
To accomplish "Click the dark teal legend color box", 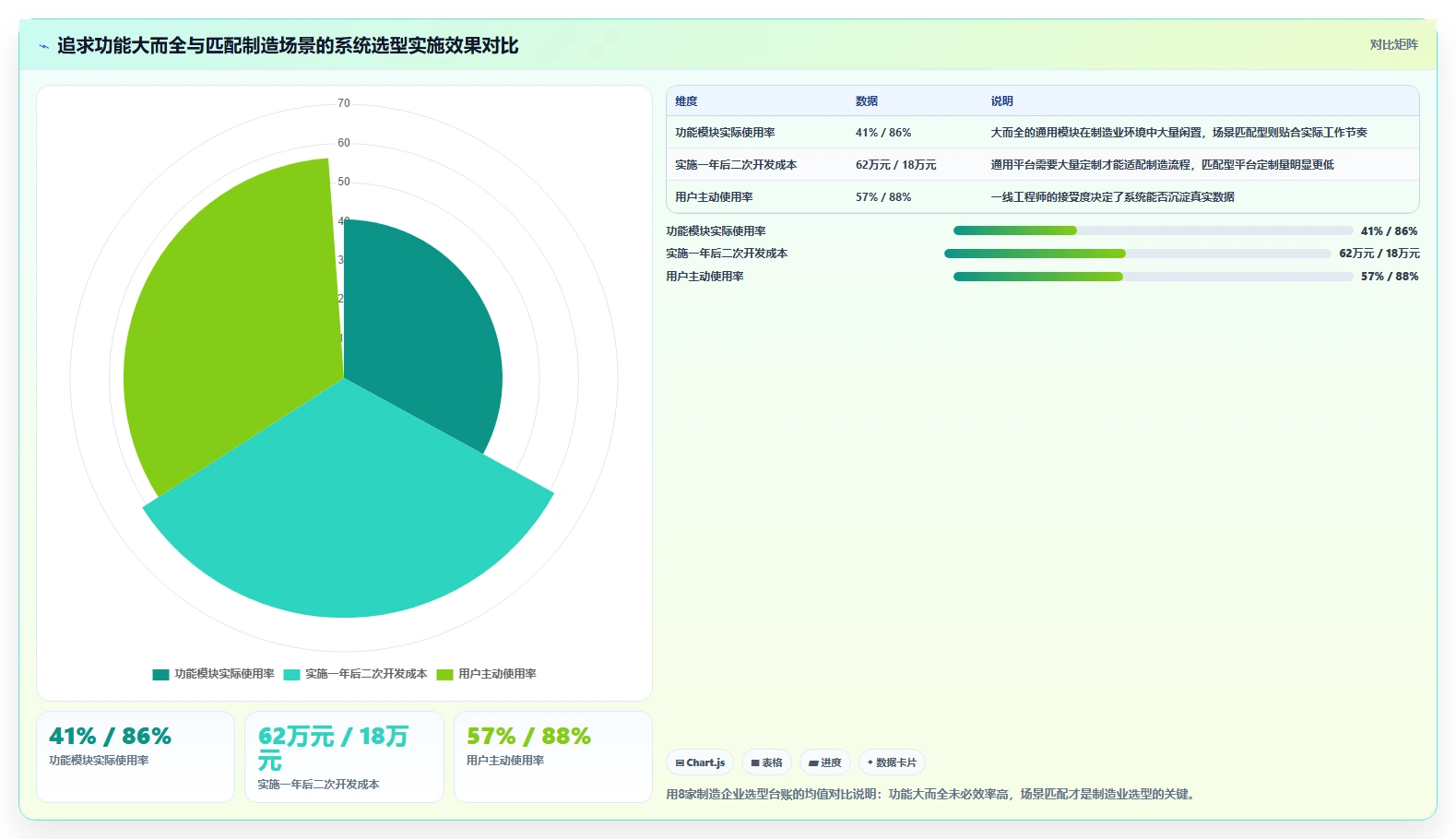I will (x=160, y=675).
